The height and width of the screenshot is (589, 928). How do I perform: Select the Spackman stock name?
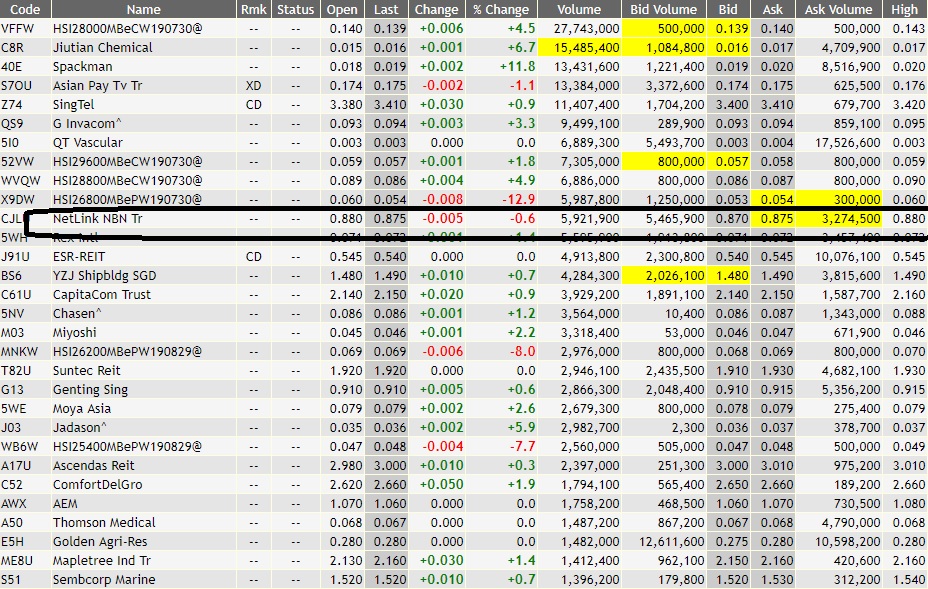(82, 66)
